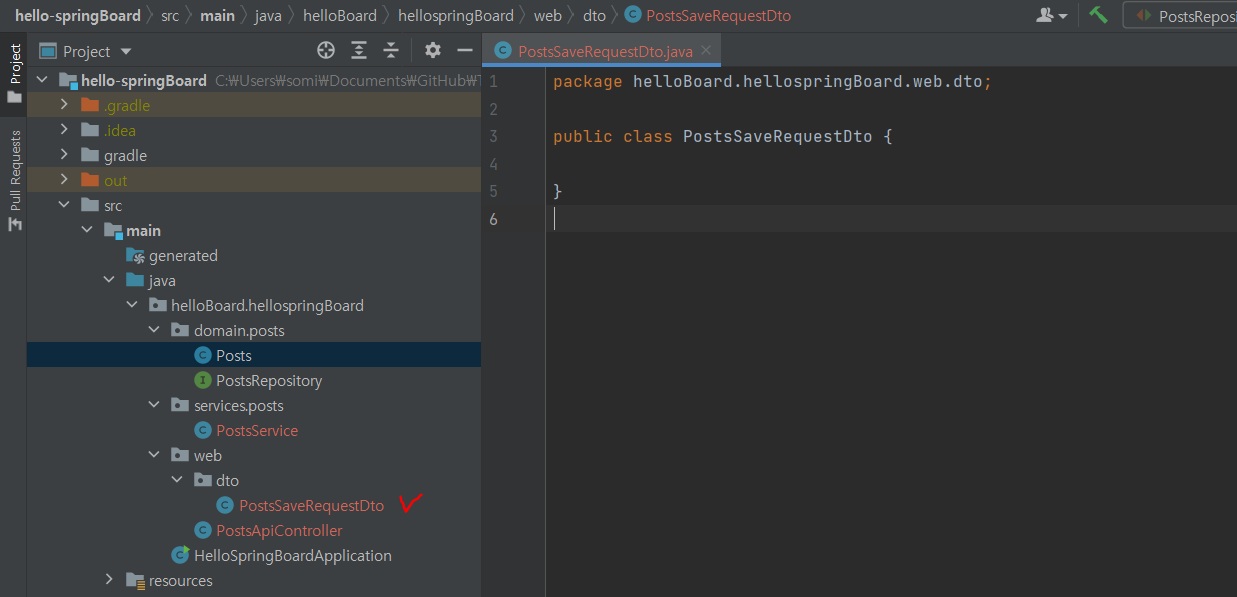The width and height of the screenshot is (1237, 597).
Task: Click the PostsSaveRequestDto class name in code
Action: (777, 136)
